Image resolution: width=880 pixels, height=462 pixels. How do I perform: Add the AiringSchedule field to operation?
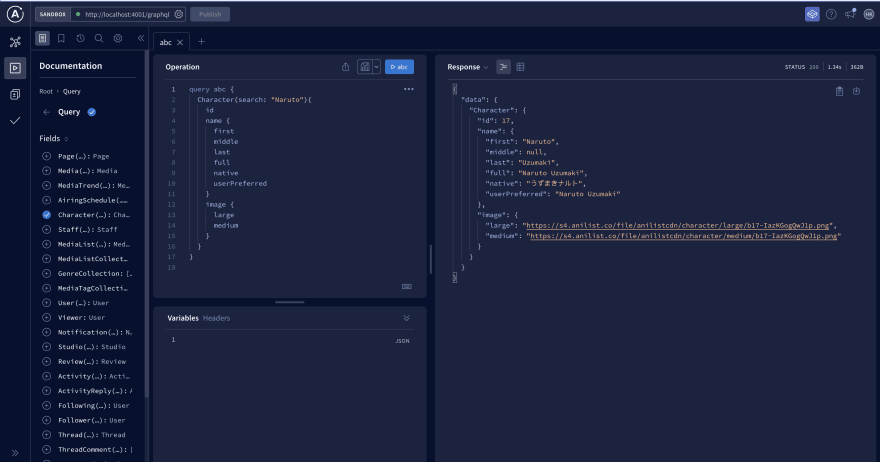pos(47,200)
